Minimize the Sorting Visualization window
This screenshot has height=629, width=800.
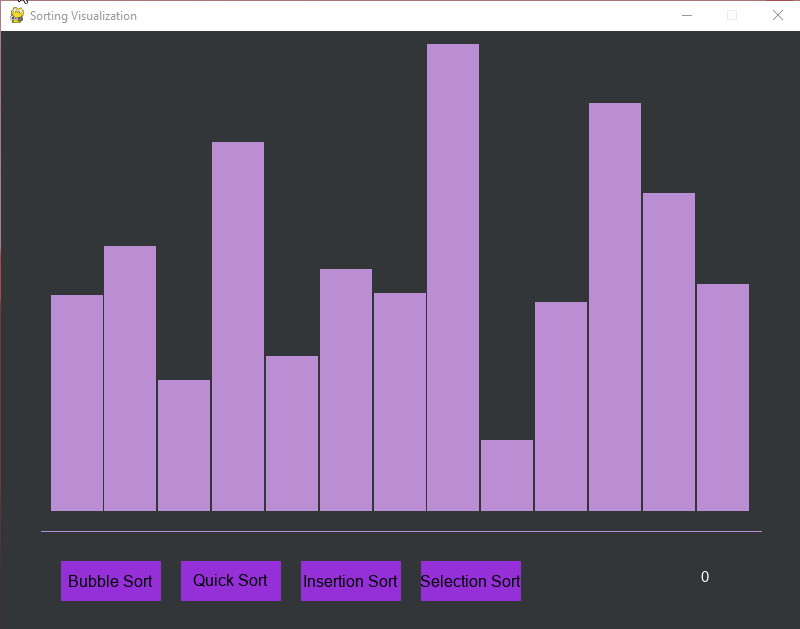click(x=687, y=15)
